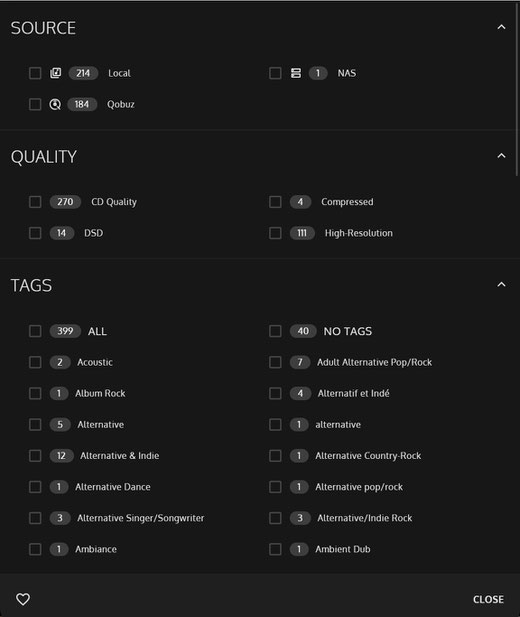
Task: Click the vertical scrollbar on the right
Action: [x=517, y=90]
